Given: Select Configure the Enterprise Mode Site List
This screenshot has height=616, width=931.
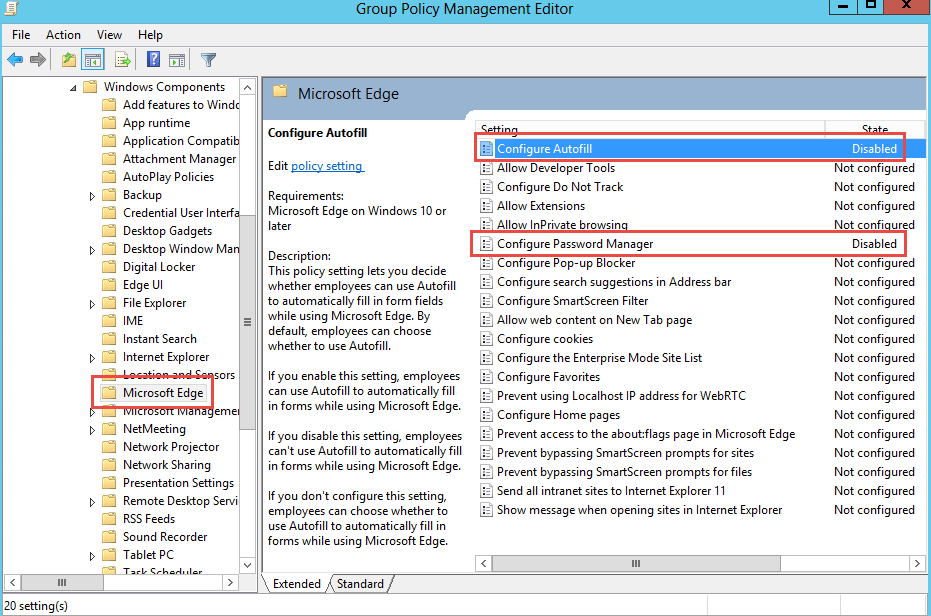Looking at the screenshot, I should pyautogui.click(x=701, y=358).
